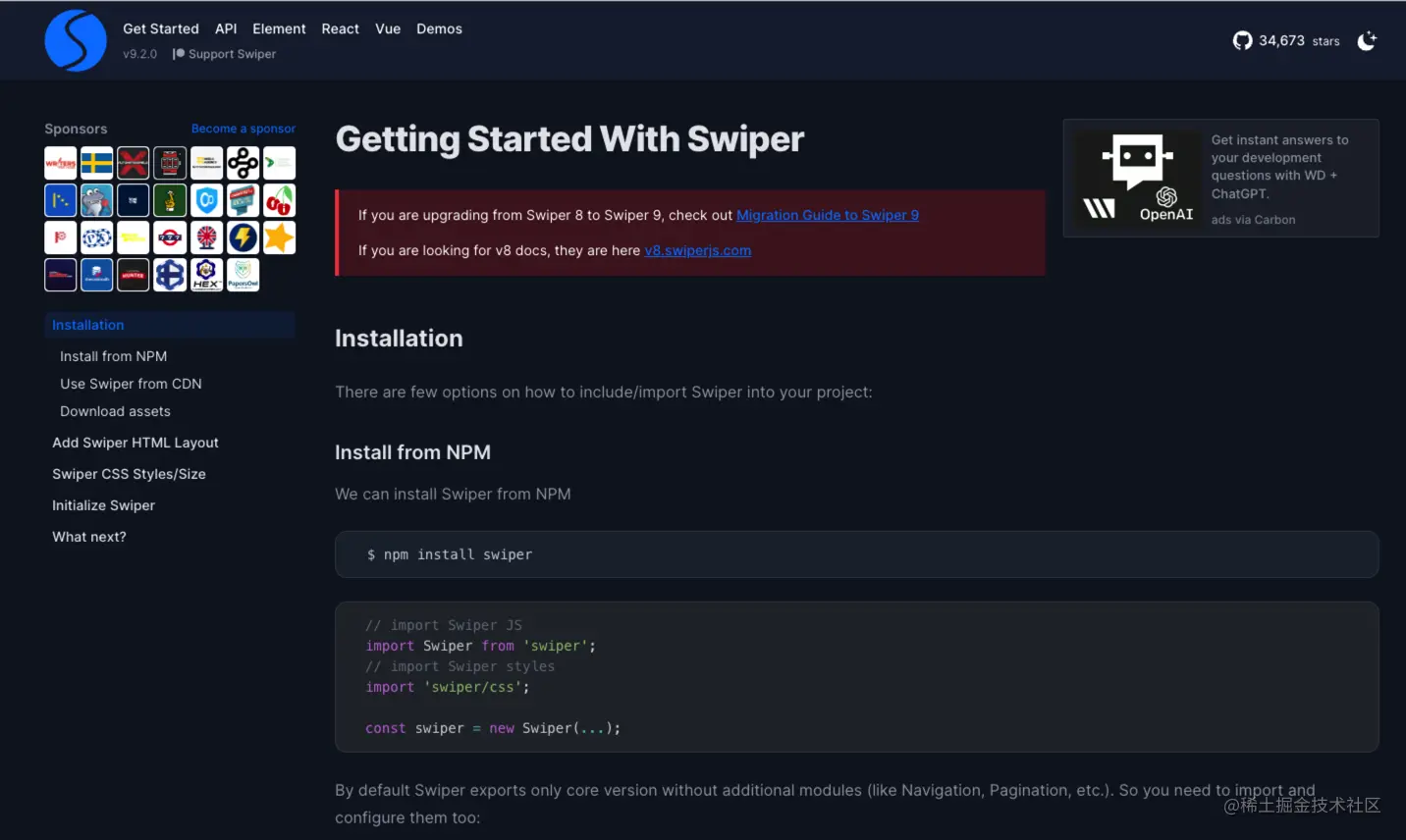Screen dimensions: 1406x840
Task: Click the Installation heading
Action: [x=399, y=339]
